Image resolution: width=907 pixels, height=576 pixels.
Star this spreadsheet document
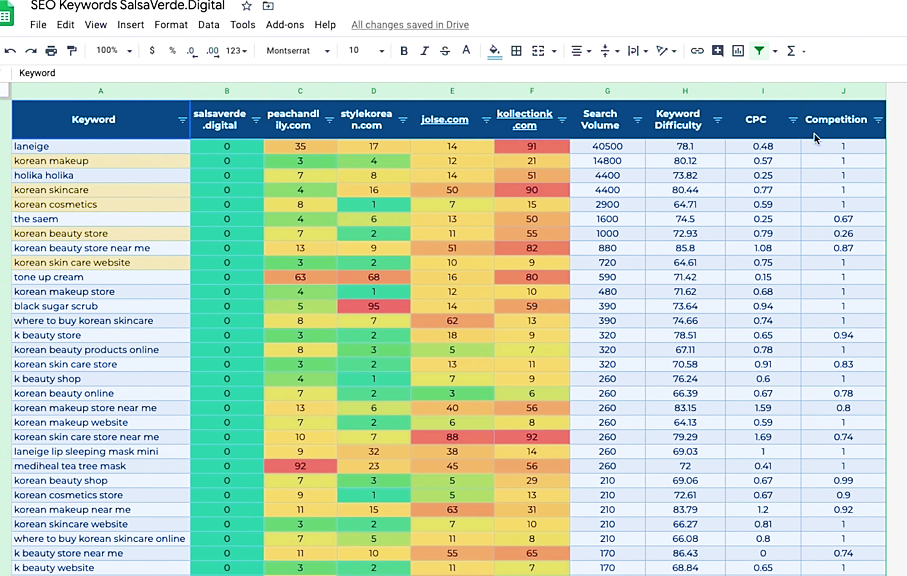click(x=246, y=6)
